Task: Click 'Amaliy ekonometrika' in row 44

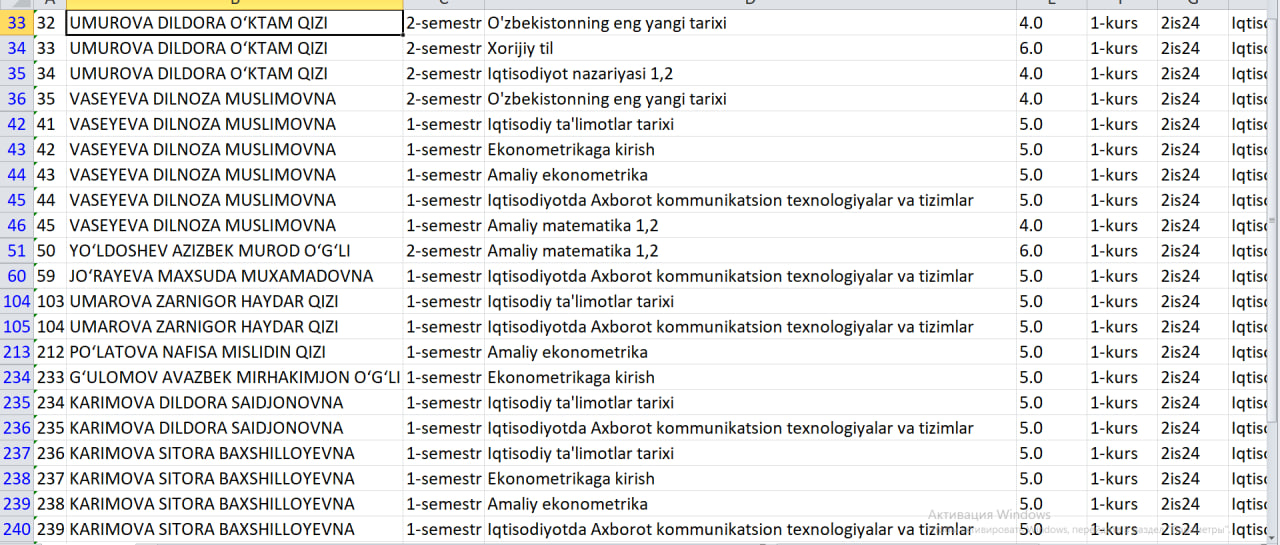Action: (750, 175)
